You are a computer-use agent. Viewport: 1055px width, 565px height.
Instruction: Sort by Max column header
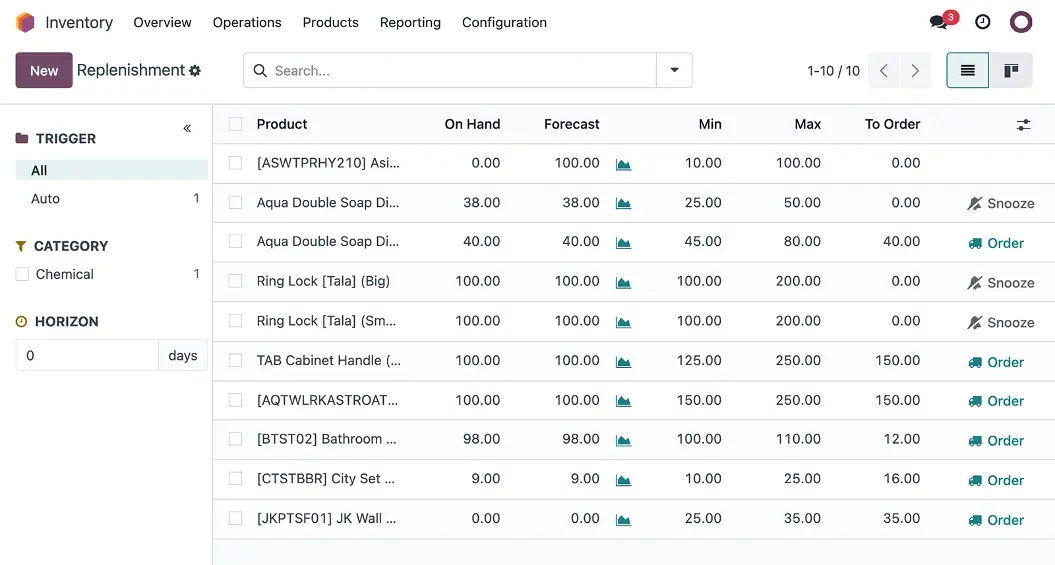807,124
